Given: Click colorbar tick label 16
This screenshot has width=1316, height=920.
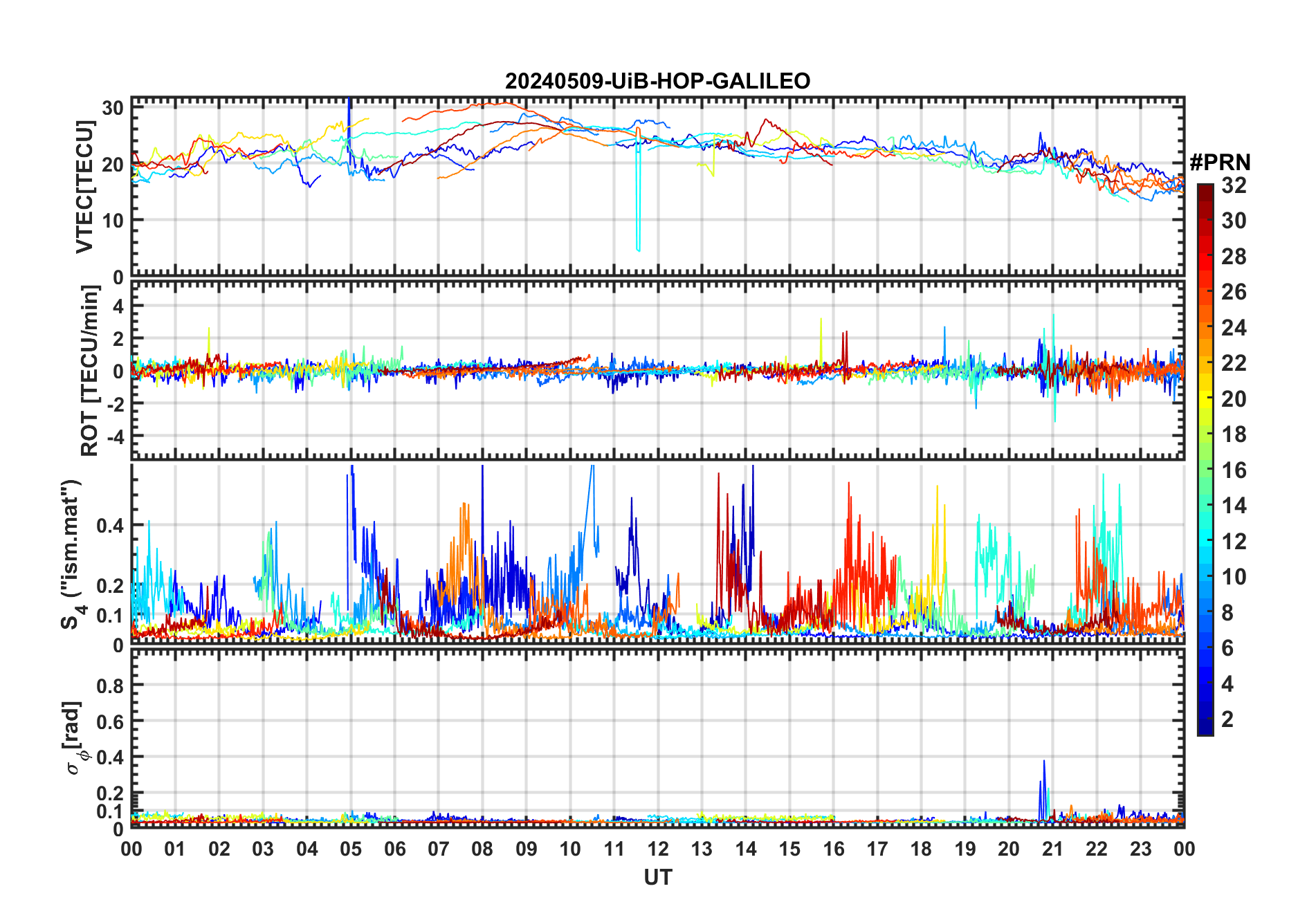Looking at the screenshot, I should click(x=1234, y=470).
